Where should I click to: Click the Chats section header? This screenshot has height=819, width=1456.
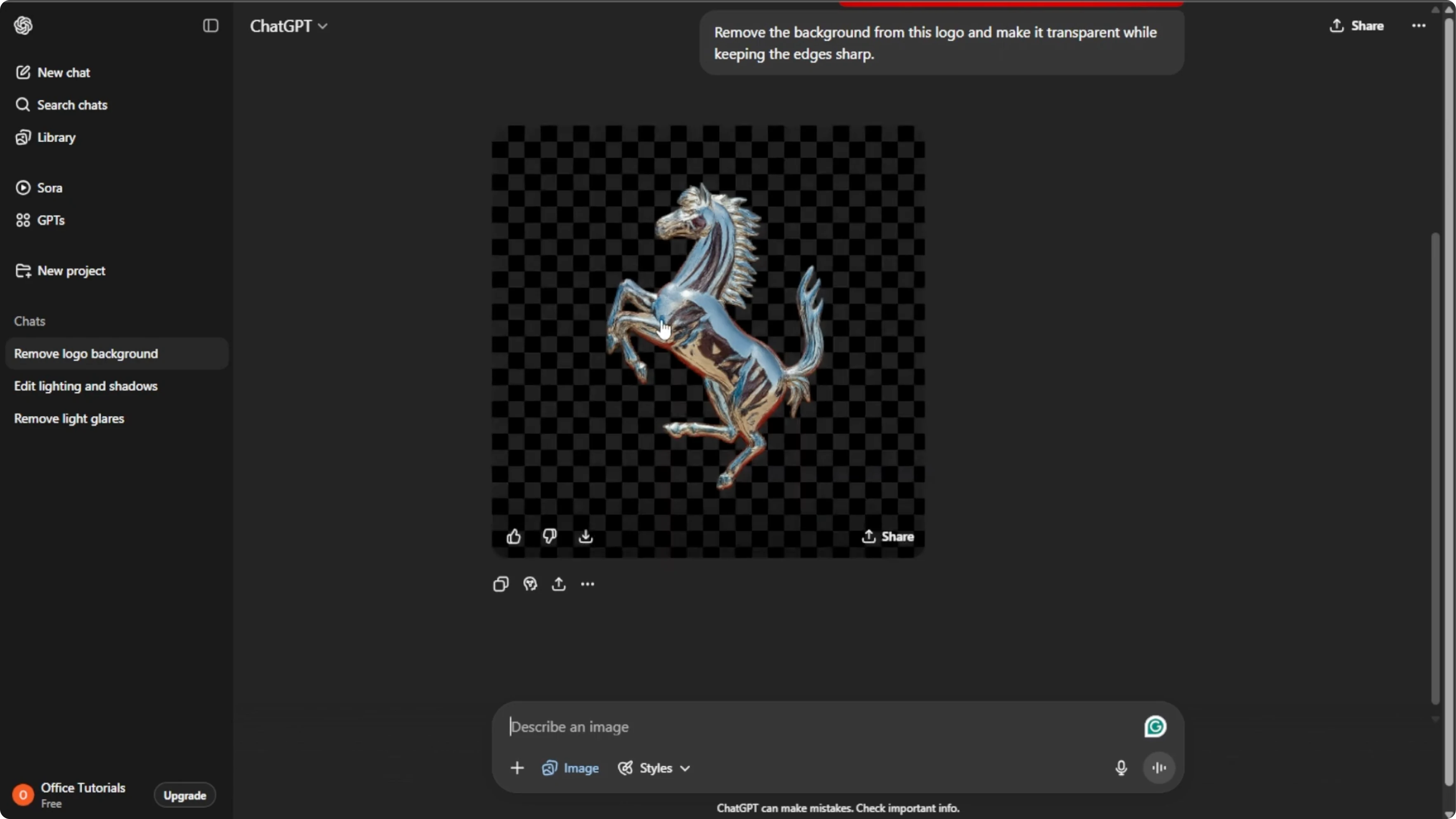[29, 321]
